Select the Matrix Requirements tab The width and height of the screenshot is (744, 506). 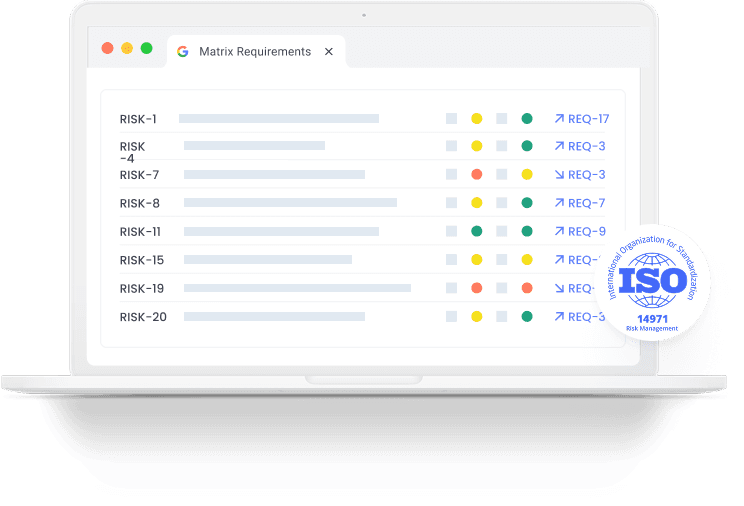coord(254,52)
